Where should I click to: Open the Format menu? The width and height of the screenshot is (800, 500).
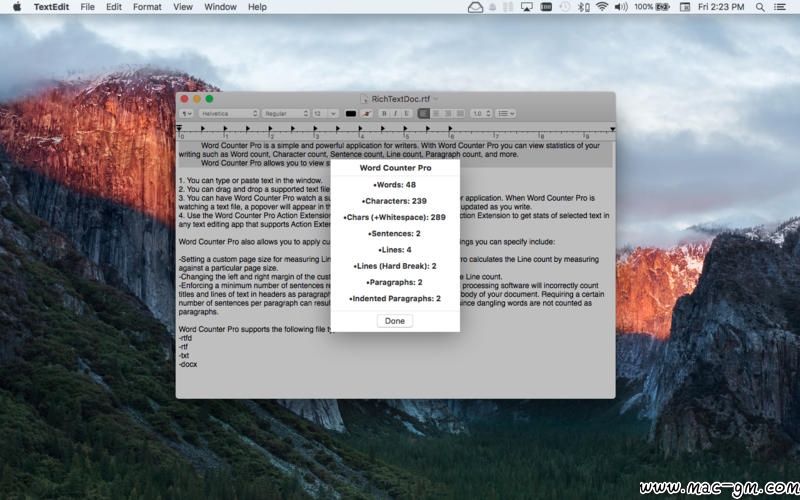pos(147,7)
